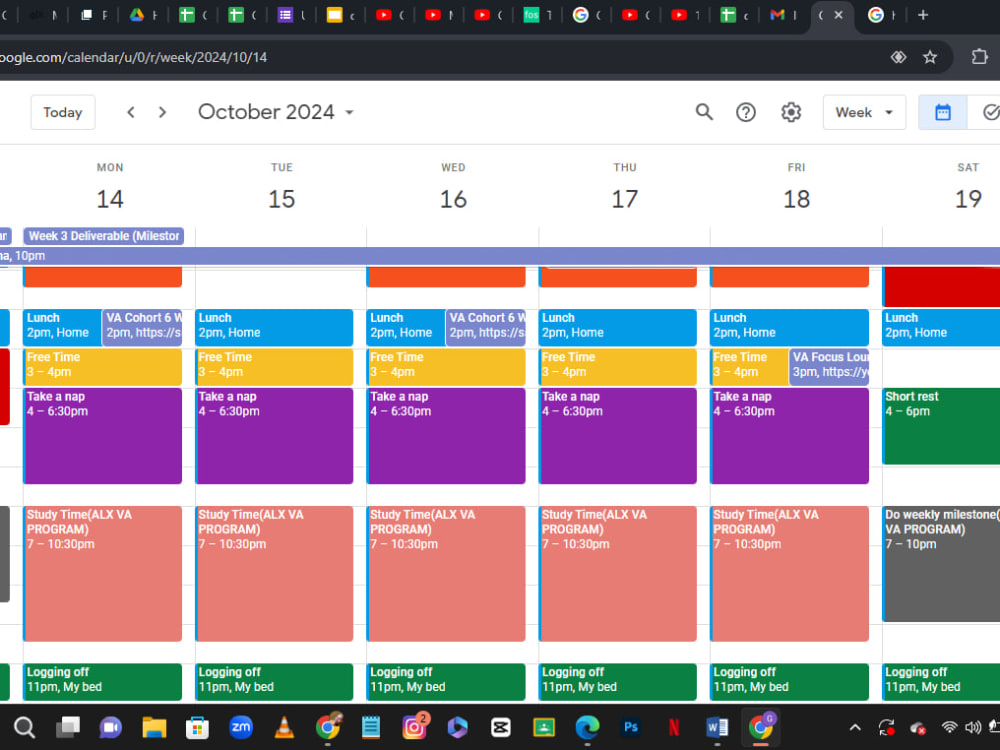This screenshot has height=750, width=1000.
Task: Select Wednesday 16 date header
Action: (453, 199)
